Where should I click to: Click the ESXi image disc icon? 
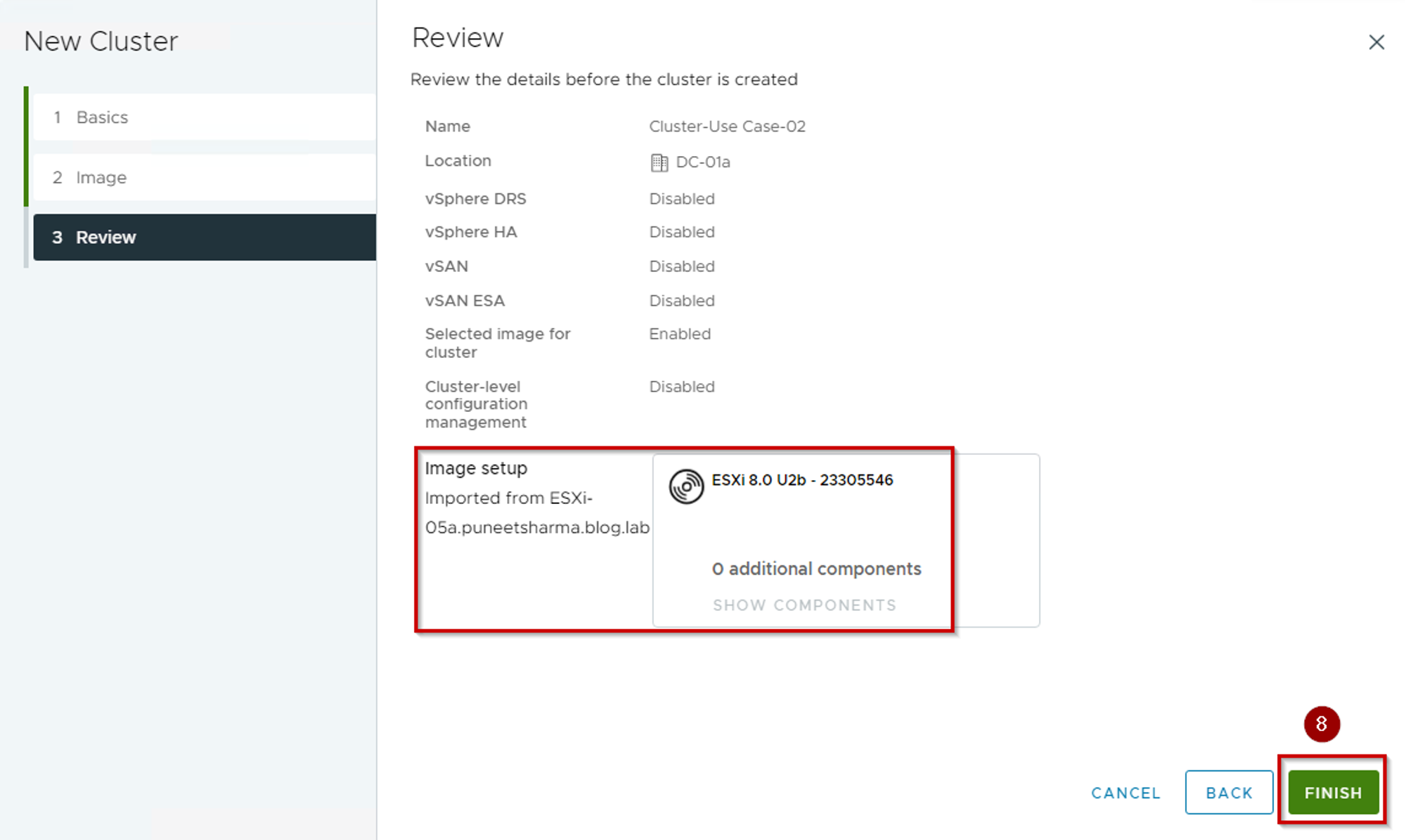(685, 486)
